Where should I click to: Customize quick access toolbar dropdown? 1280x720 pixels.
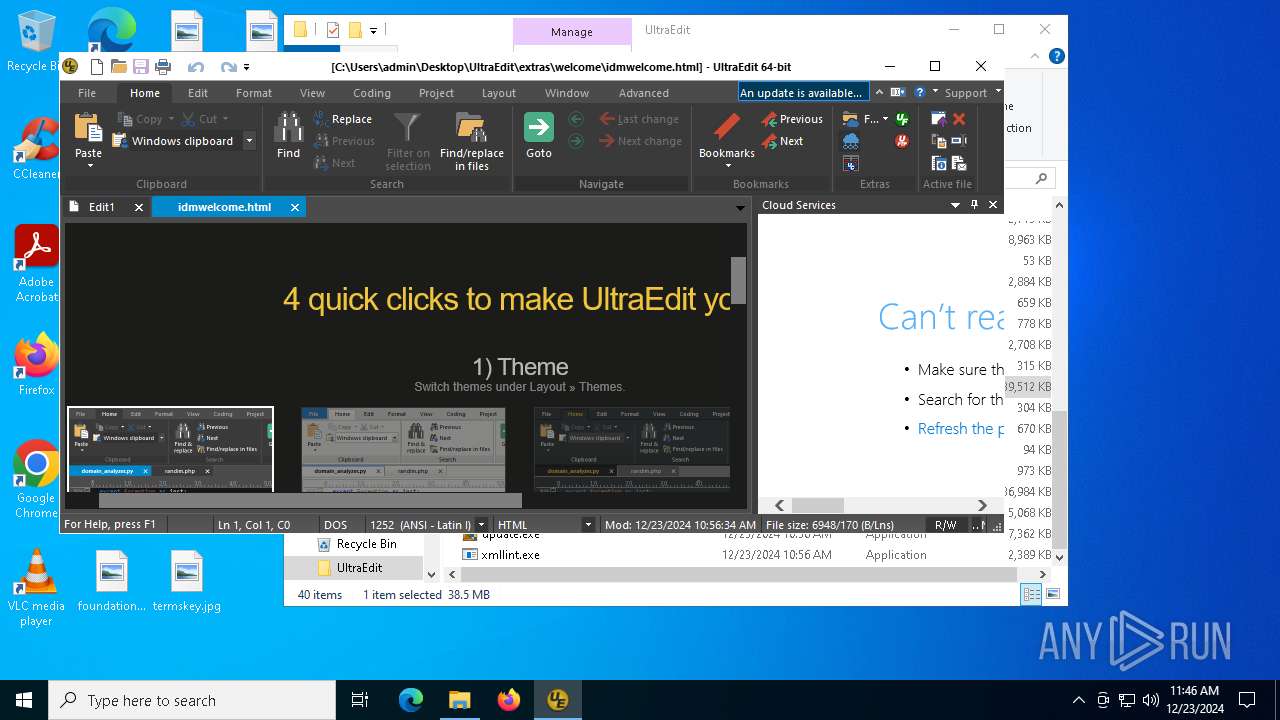(247, 67)
